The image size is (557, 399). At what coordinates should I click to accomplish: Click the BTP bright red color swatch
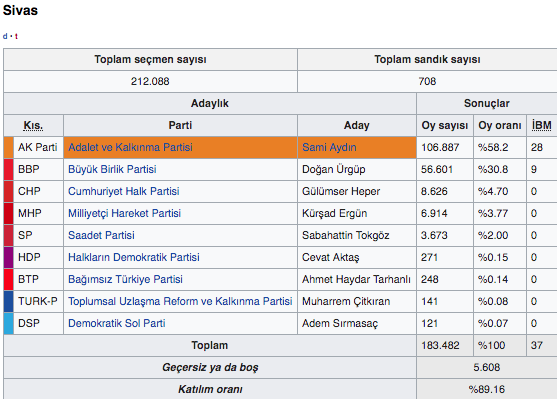pyautogui.click(x=9, y=280)
